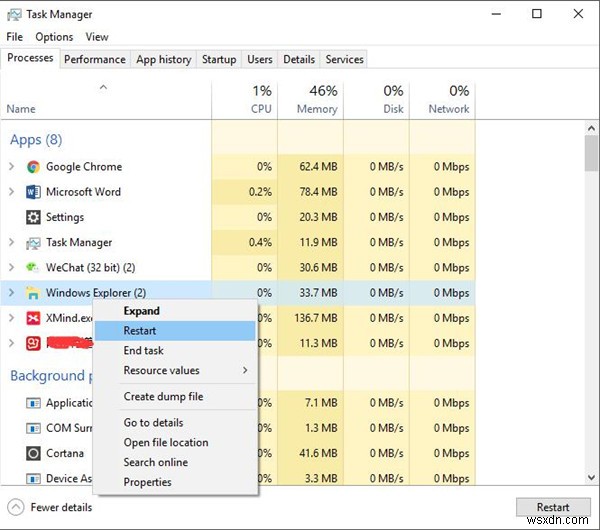The width and height of the screenshot is (600, 530).
Task: Select End task in context menu
Action: (143, 351)
